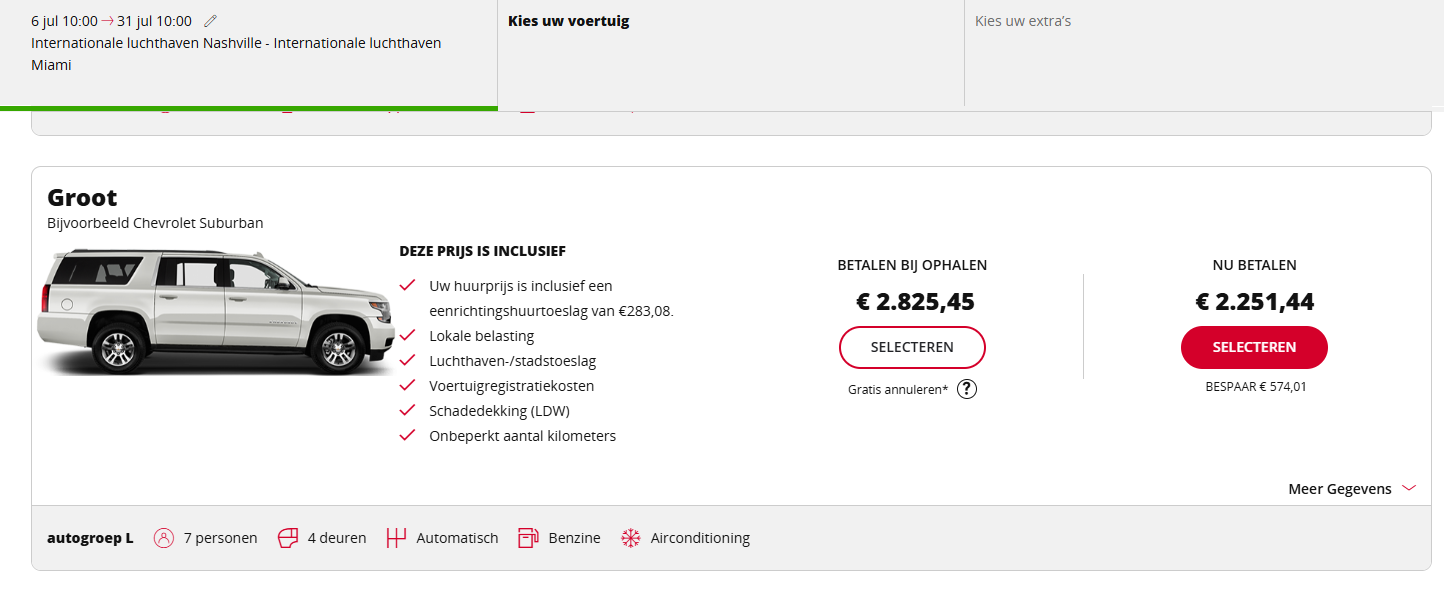Open the Kies uw voertuig step
This screenshot has height=590, width=1444.
pos(569,21)
